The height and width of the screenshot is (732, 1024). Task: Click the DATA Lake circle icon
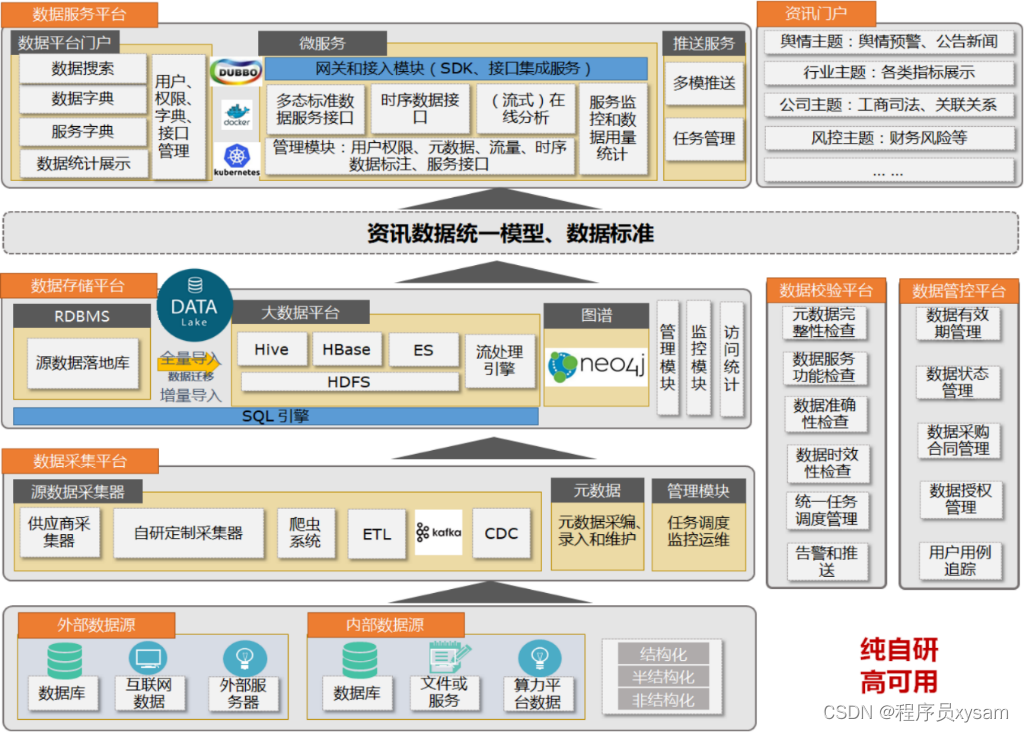pyautogui.click(x=194, y=306)
